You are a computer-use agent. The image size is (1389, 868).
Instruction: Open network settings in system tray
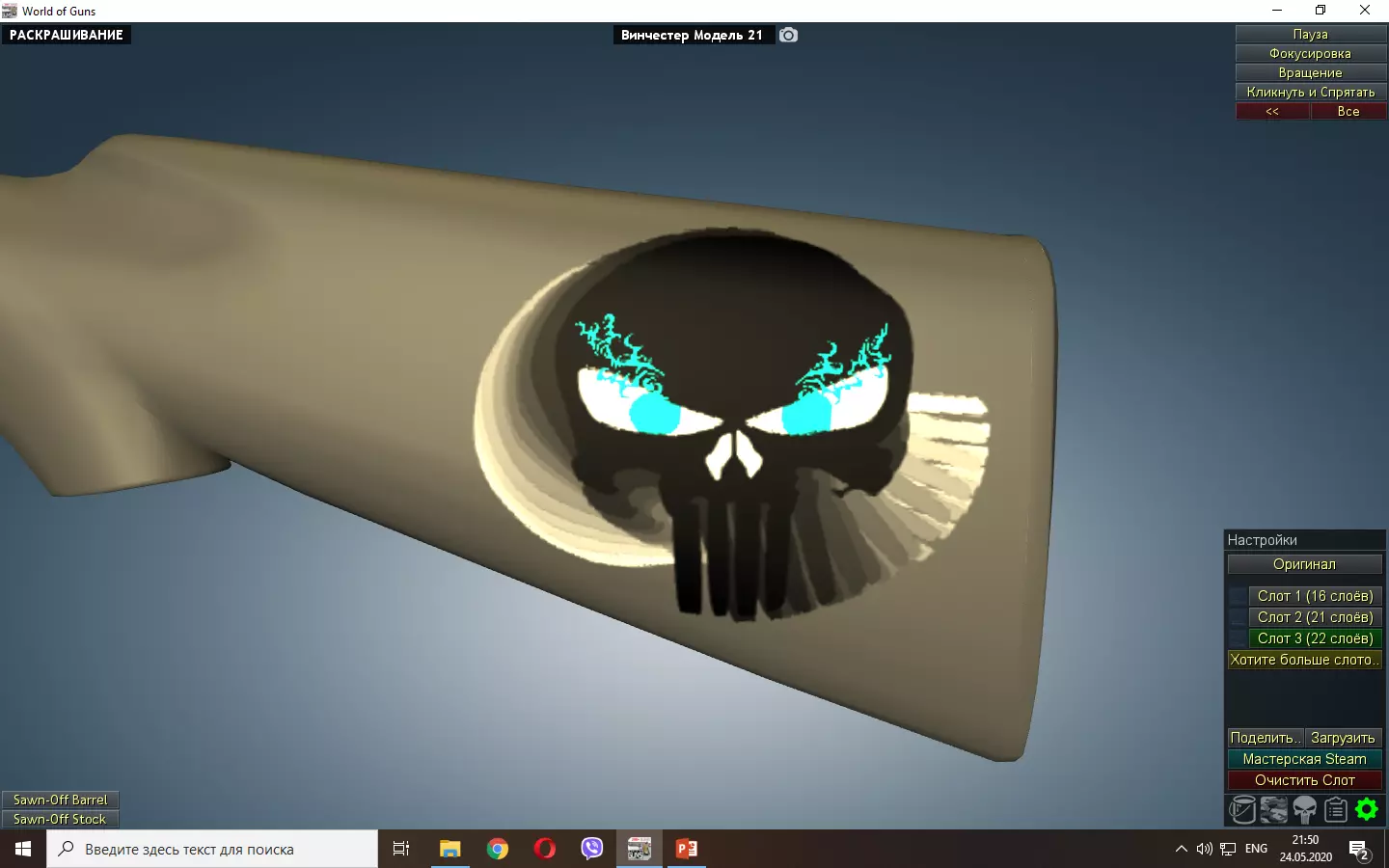(1228, 849)
